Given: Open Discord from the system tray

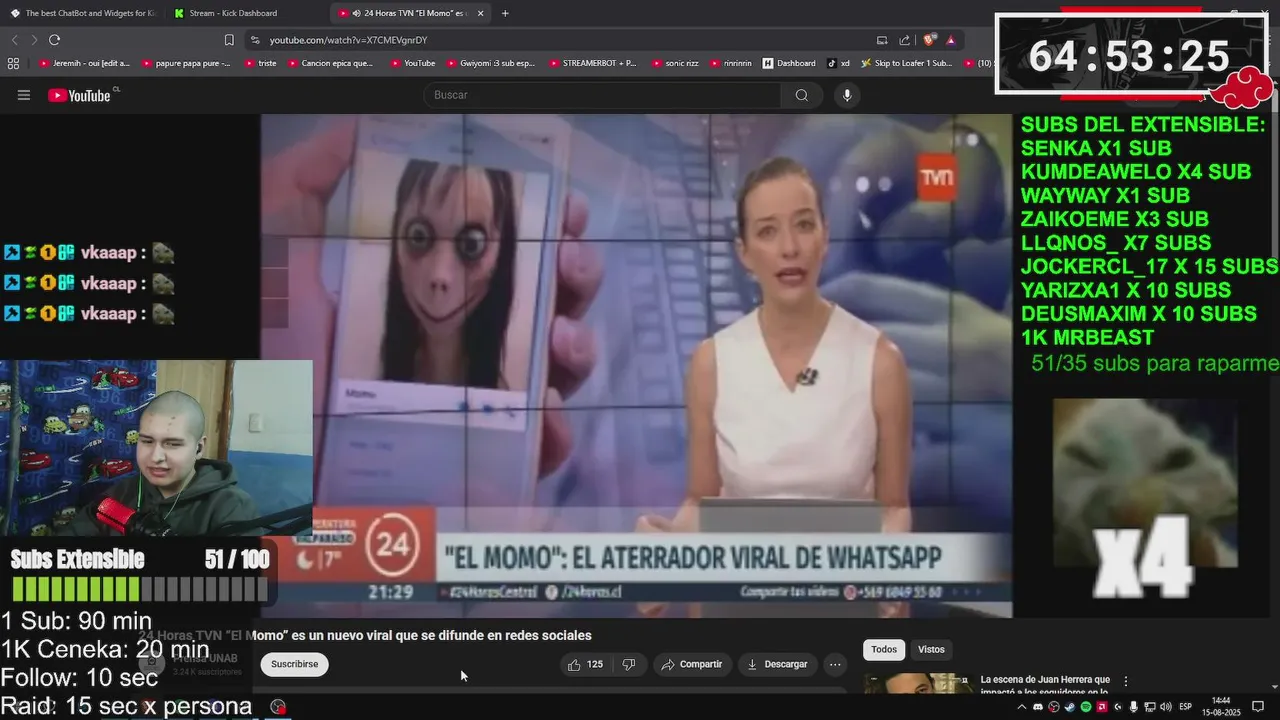Looking at the screenshot, I should click(x=1038, y=707).
